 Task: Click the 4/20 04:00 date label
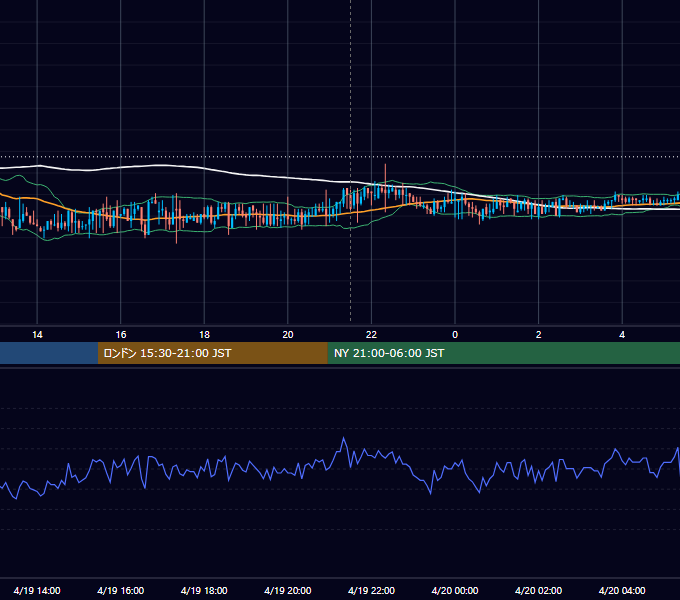tap(622, 590)
